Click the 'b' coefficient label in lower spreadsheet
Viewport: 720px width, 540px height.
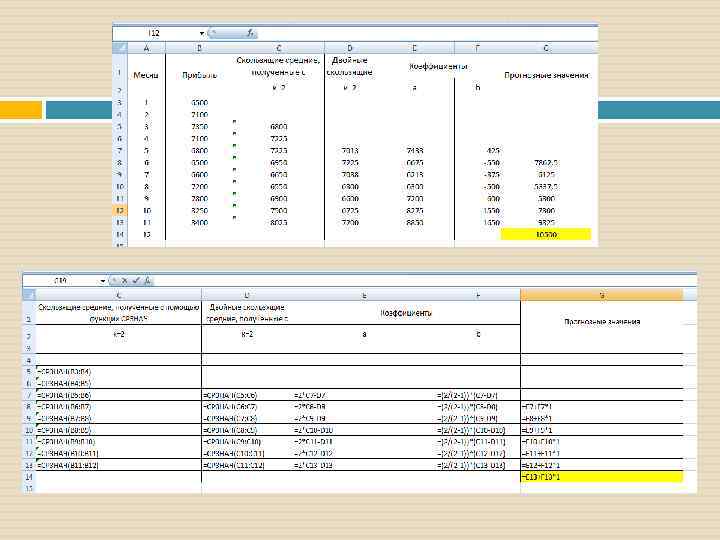[x=478, y=334]
